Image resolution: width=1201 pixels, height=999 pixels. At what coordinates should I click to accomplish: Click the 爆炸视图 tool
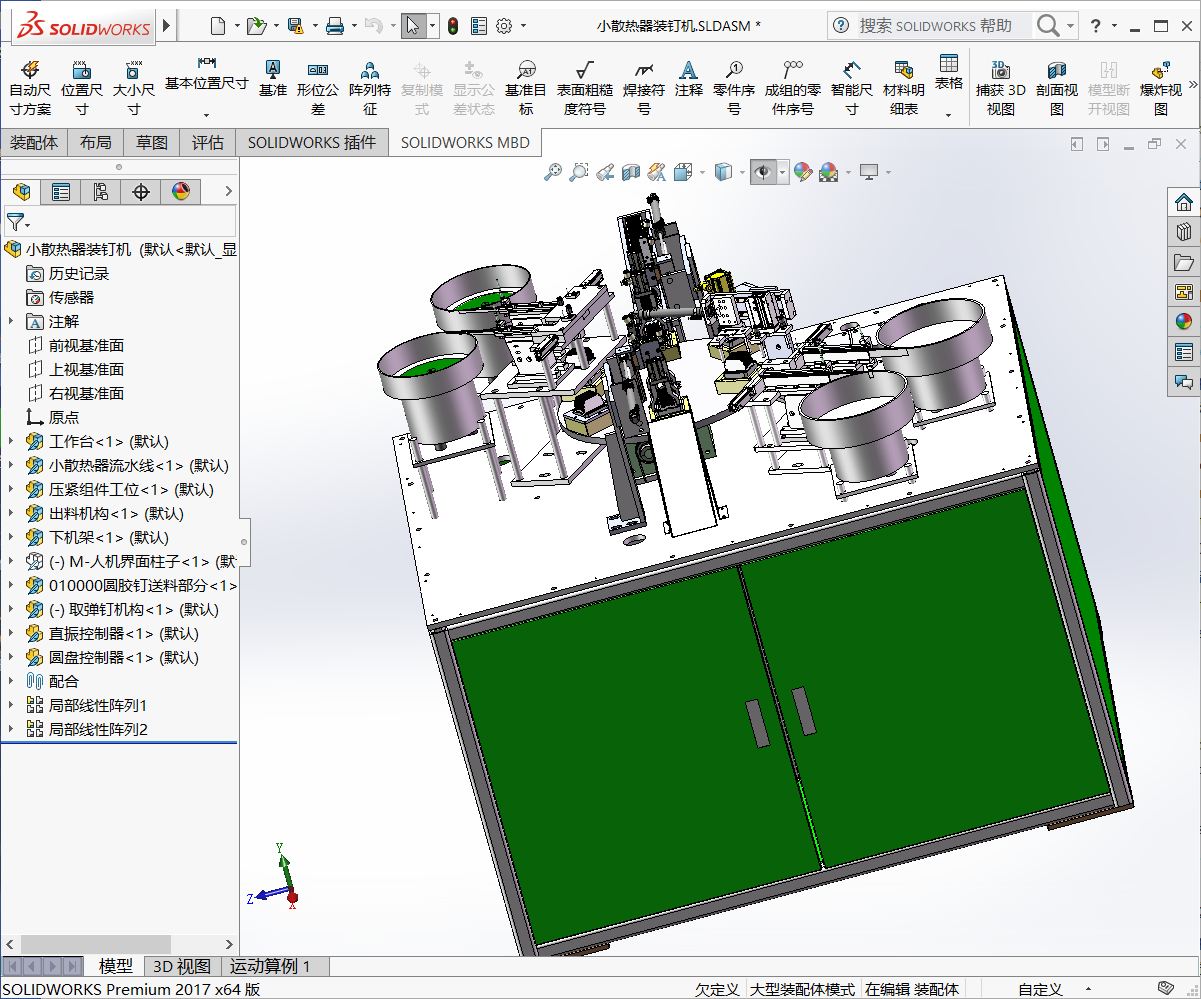coord(1161,87)
